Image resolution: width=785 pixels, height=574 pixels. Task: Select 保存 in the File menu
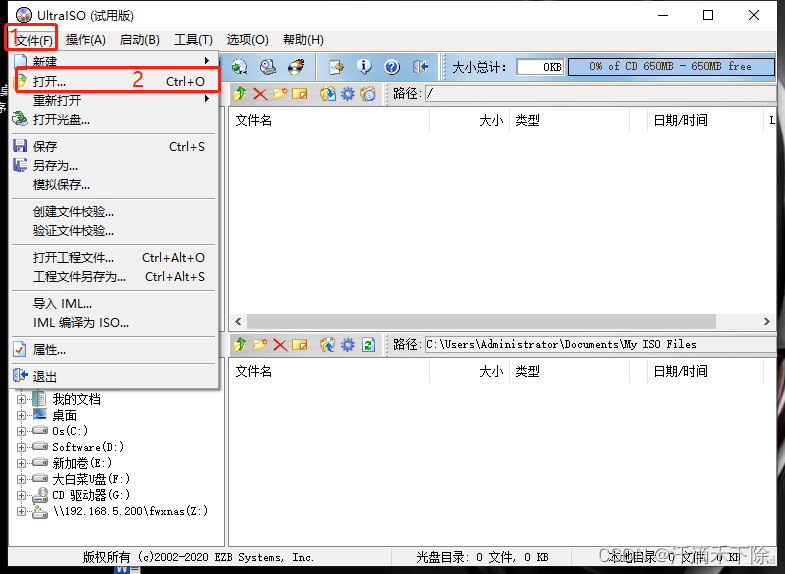pyautogui.click(x=114, y=146)
